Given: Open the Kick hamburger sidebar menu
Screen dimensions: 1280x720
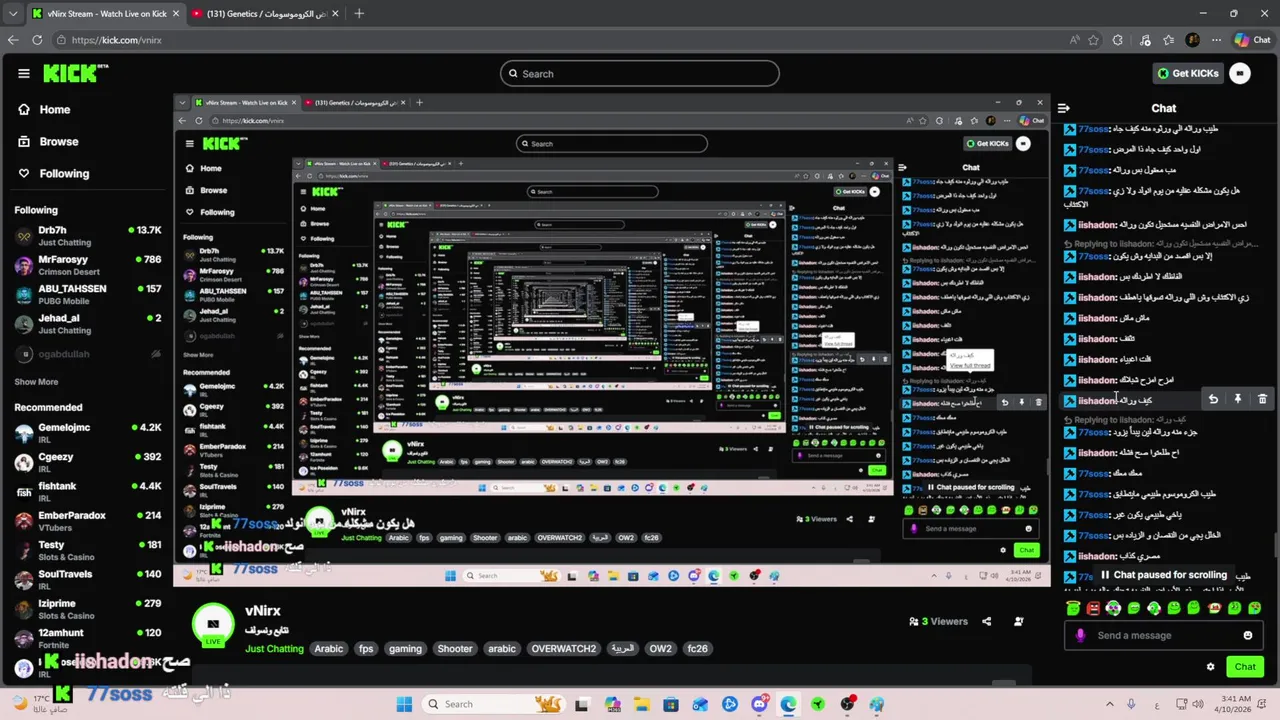Looking at the screenshot, I should 24,73.
